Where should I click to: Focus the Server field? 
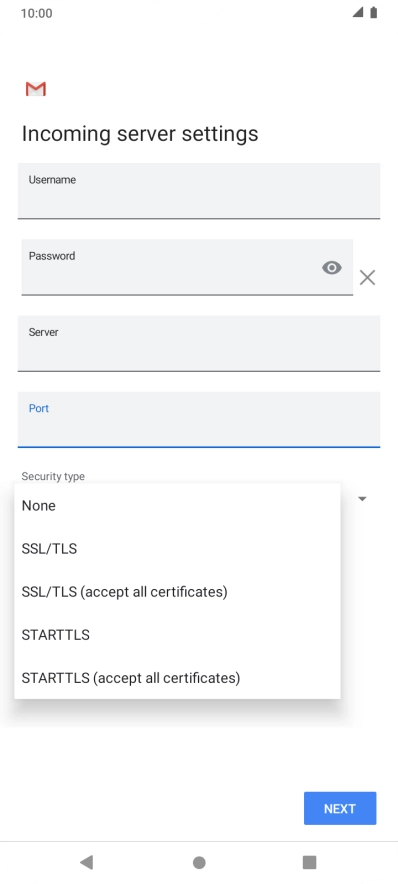point(199,343)
